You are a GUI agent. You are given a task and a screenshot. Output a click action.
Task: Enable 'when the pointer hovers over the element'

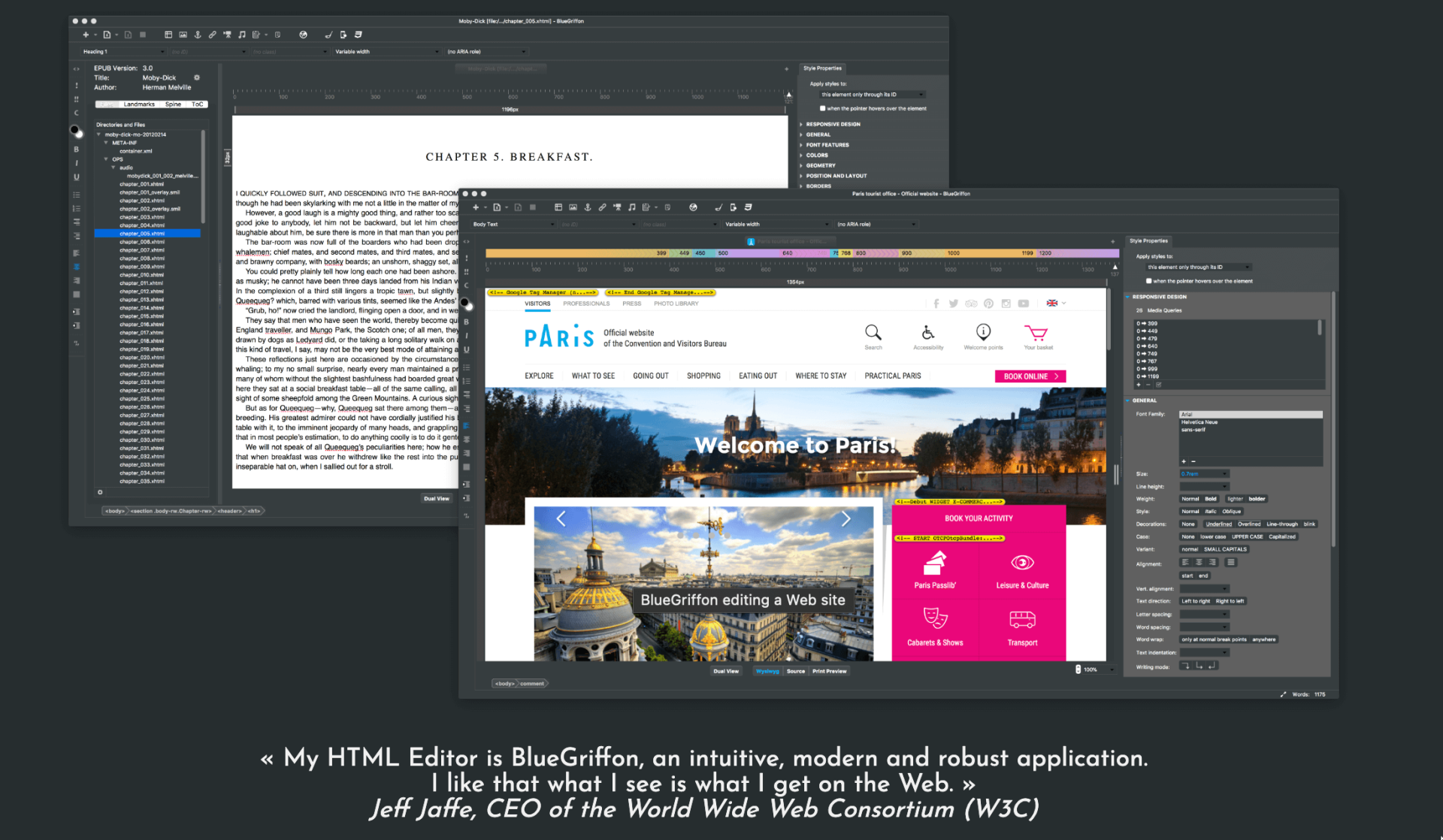[1149, 281]
